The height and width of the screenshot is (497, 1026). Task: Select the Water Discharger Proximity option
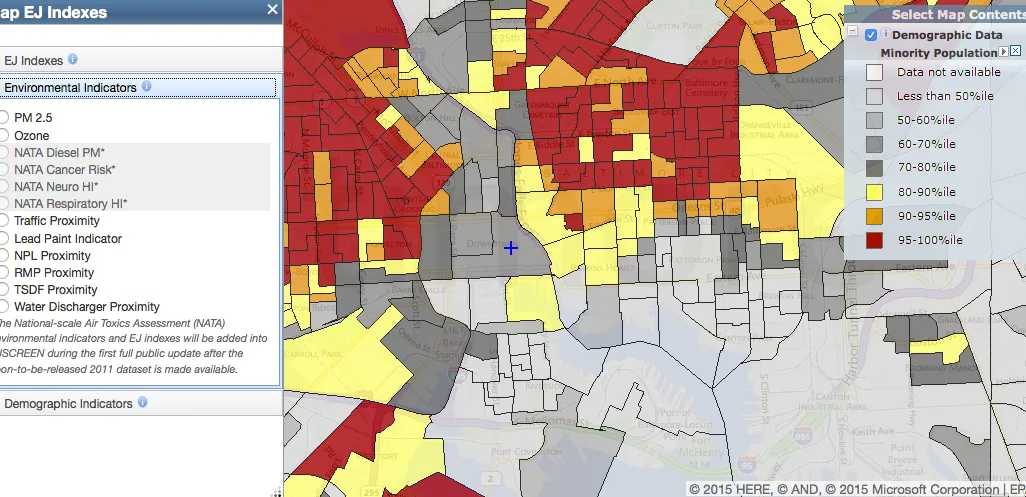[x=4, y=307]
